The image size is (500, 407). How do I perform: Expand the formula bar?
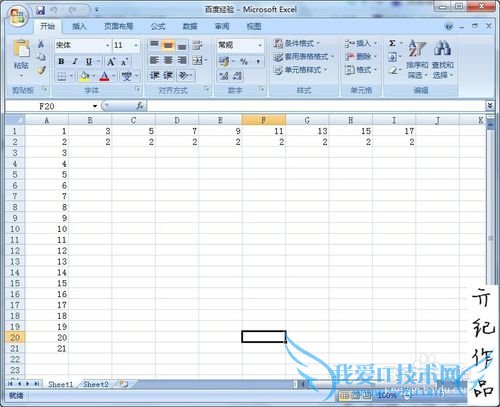tap(490, 106)
